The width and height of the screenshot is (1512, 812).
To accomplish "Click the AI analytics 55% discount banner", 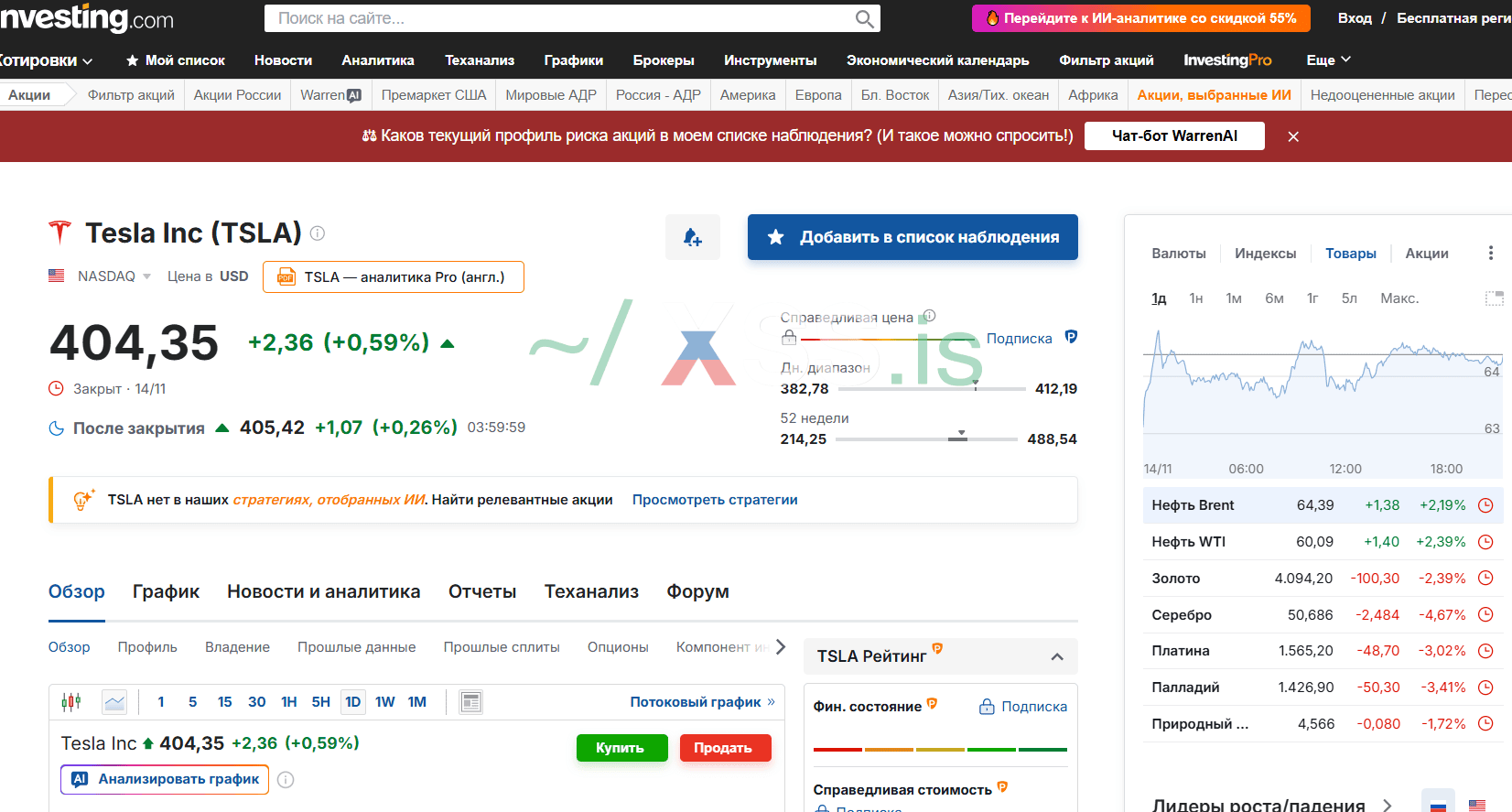I will (1141, 18).
